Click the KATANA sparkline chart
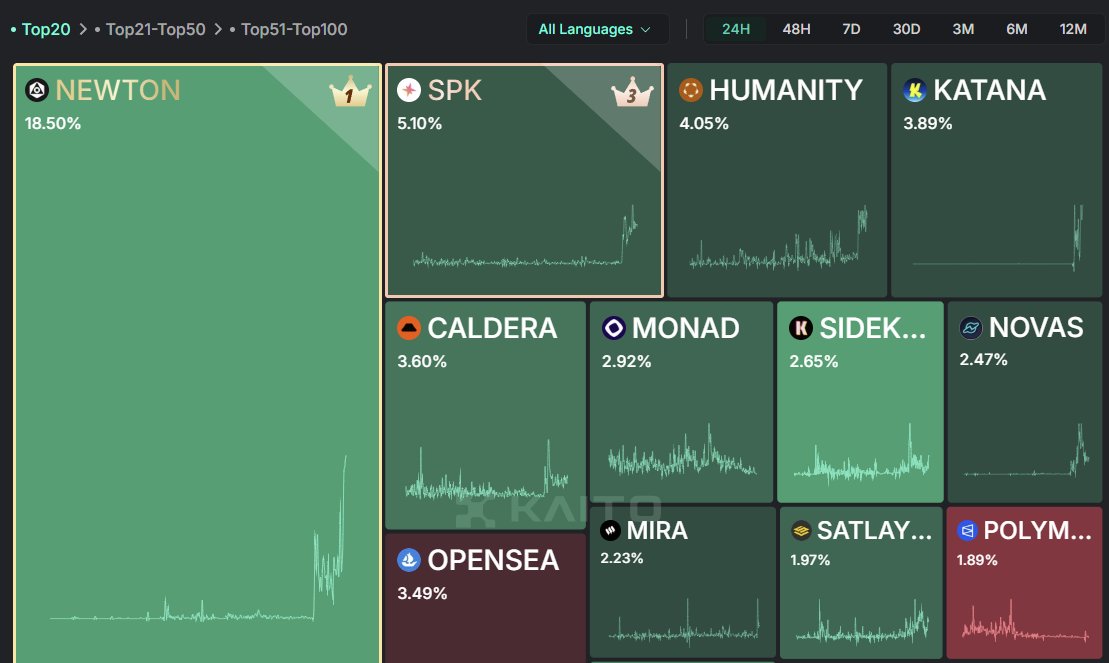Screen dimensions: 1109x663 [x=998, y=238]
